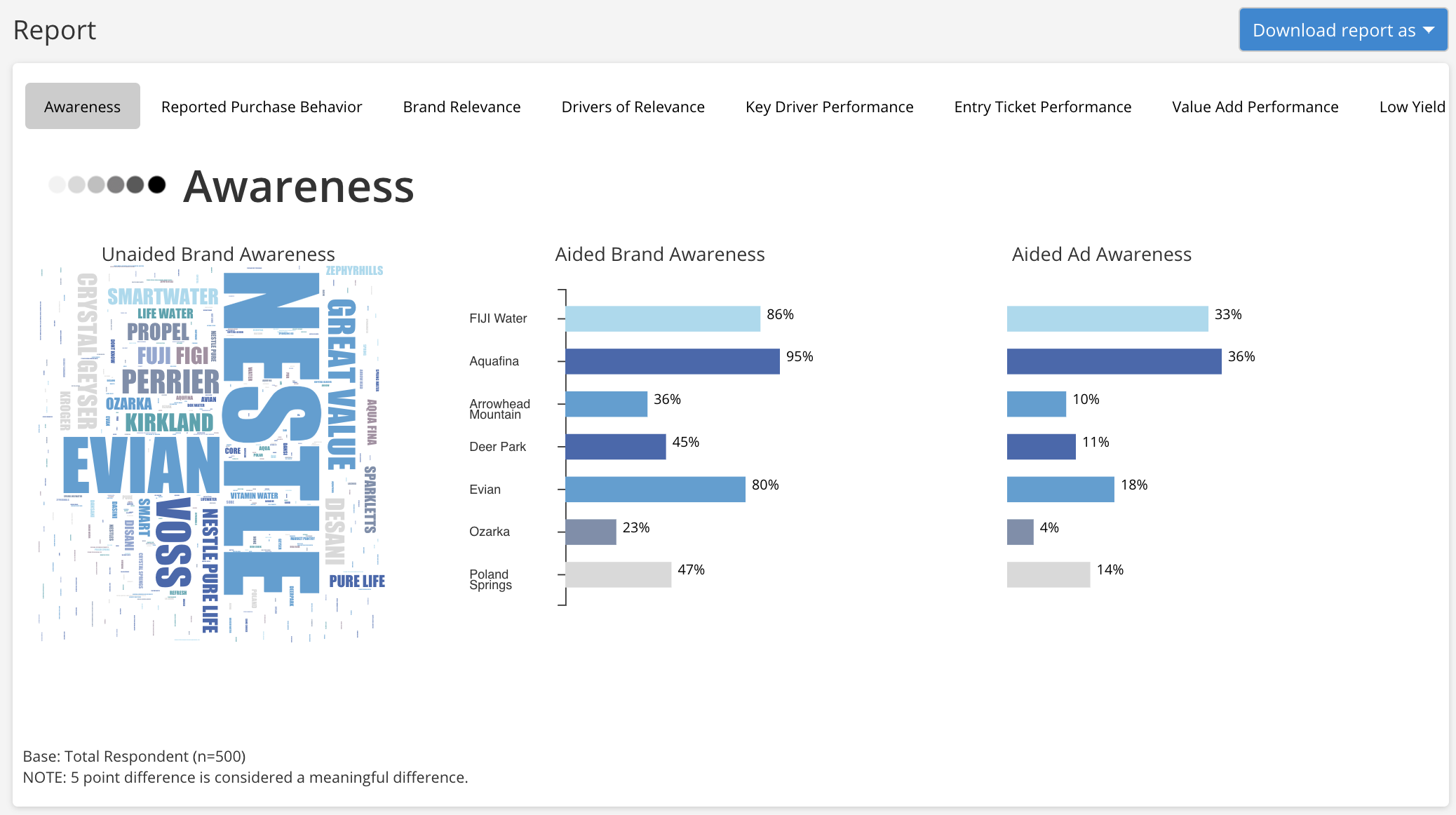Click PERRIER in the word cloud
Image resolution: width=1456 pixels, height=815 pixels.
tap(170, 382)
